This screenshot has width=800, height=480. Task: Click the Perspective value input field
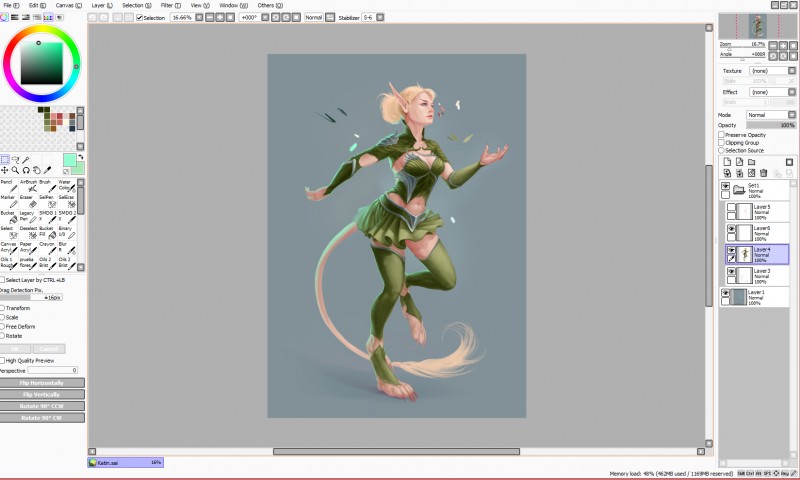coord(53,370)
